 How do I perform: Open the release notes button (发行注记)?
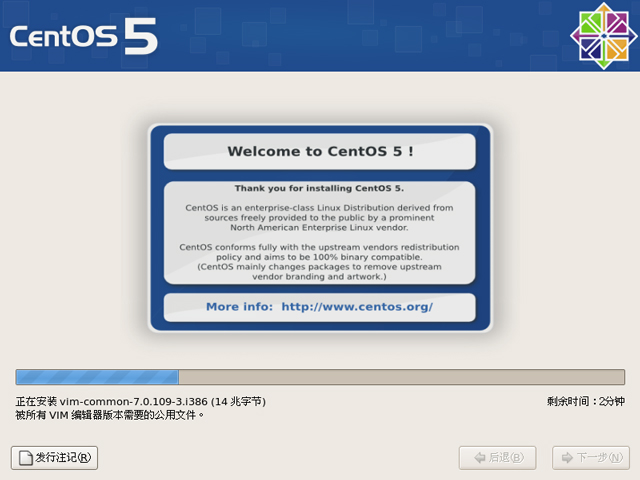(54, 458)
